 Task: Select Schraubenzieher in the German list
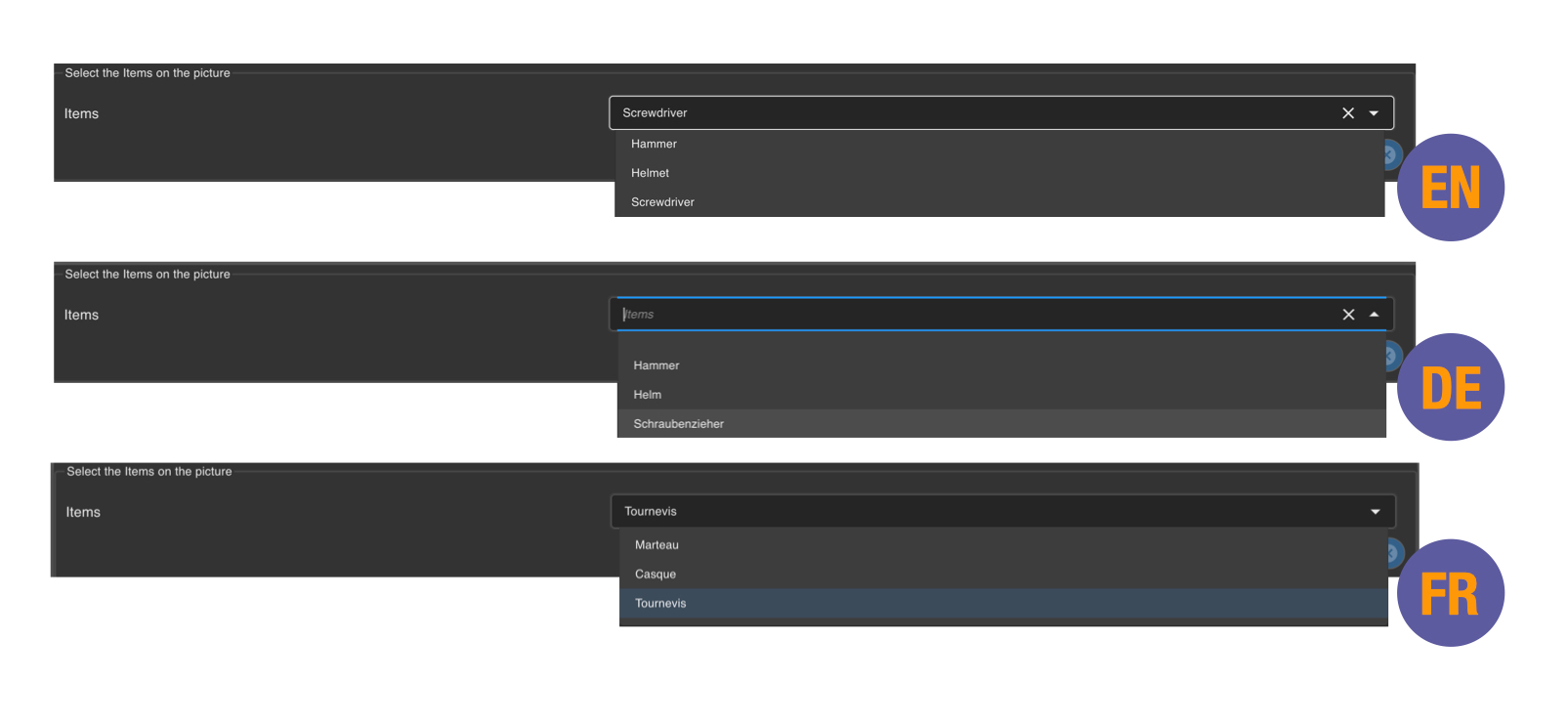coord(678,424)
